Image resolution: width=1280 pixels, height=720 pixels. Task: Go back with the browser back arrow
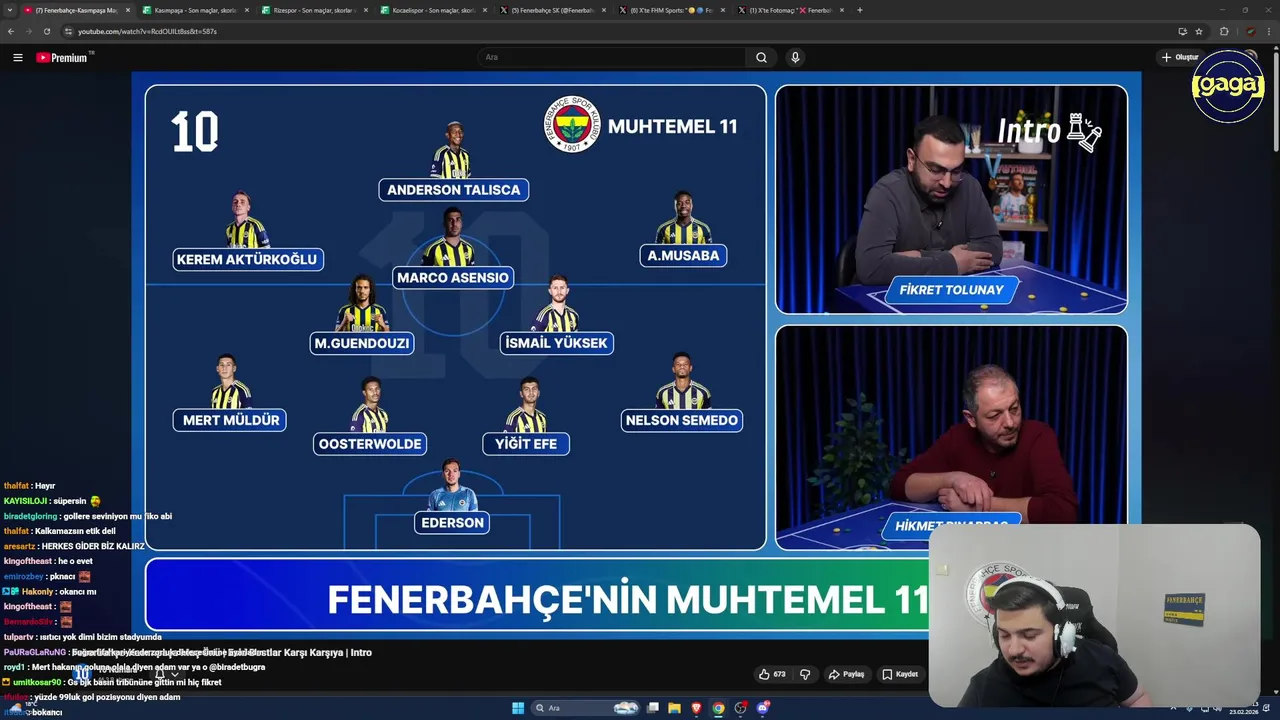coord(11,31)
